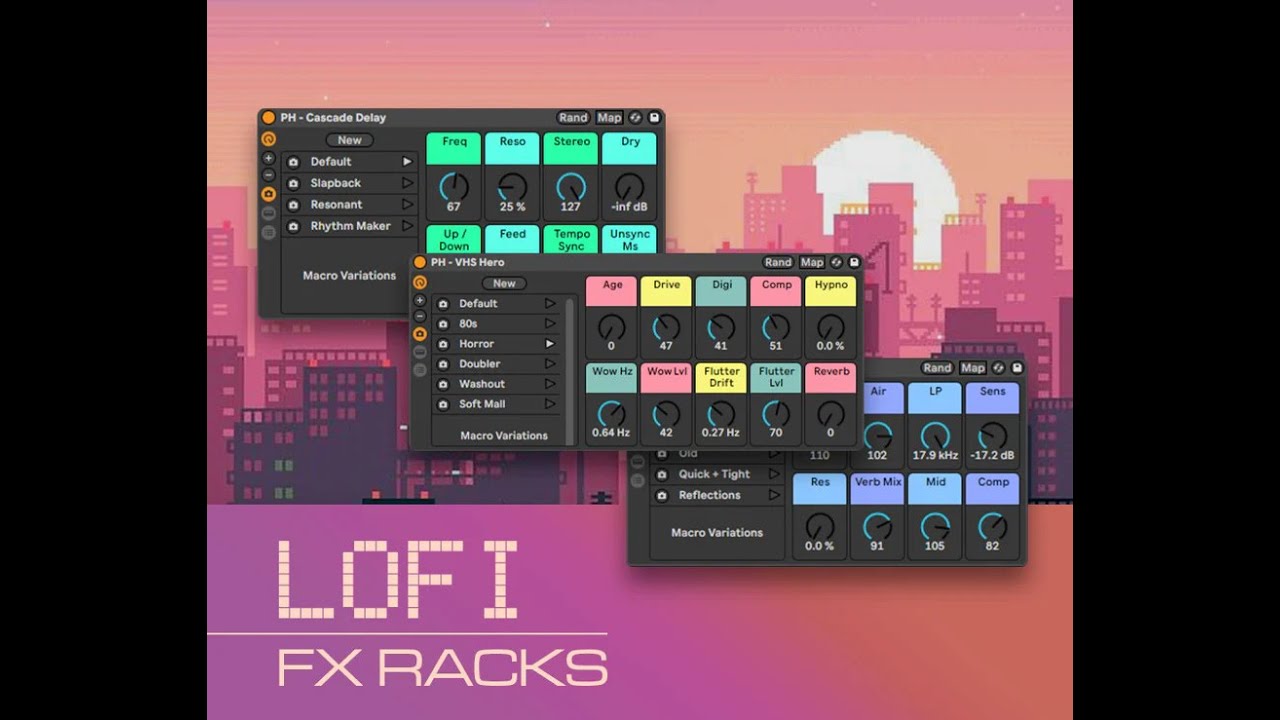Click VHS Hero variations list scrollbar
The width and height of the screenshot is (1280, 720).
click(570, 370)
